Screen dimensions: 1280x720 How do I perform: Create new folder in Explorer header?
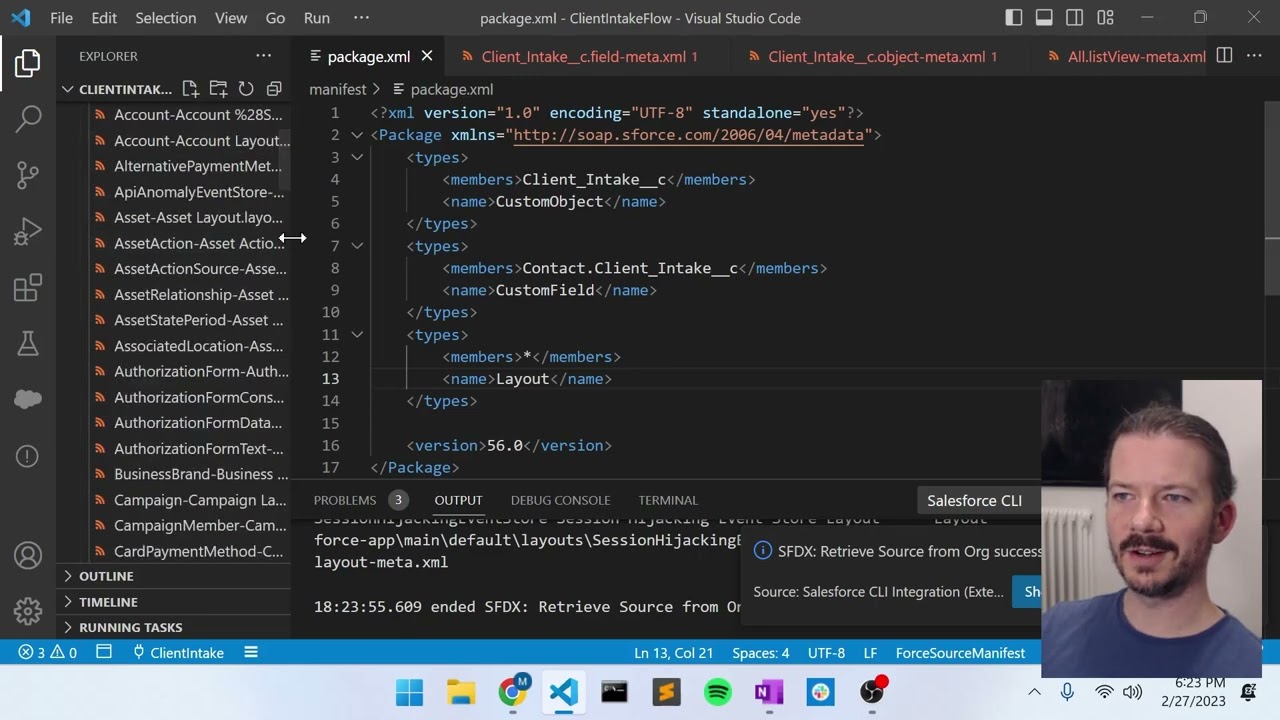click(x=218, y=89)
